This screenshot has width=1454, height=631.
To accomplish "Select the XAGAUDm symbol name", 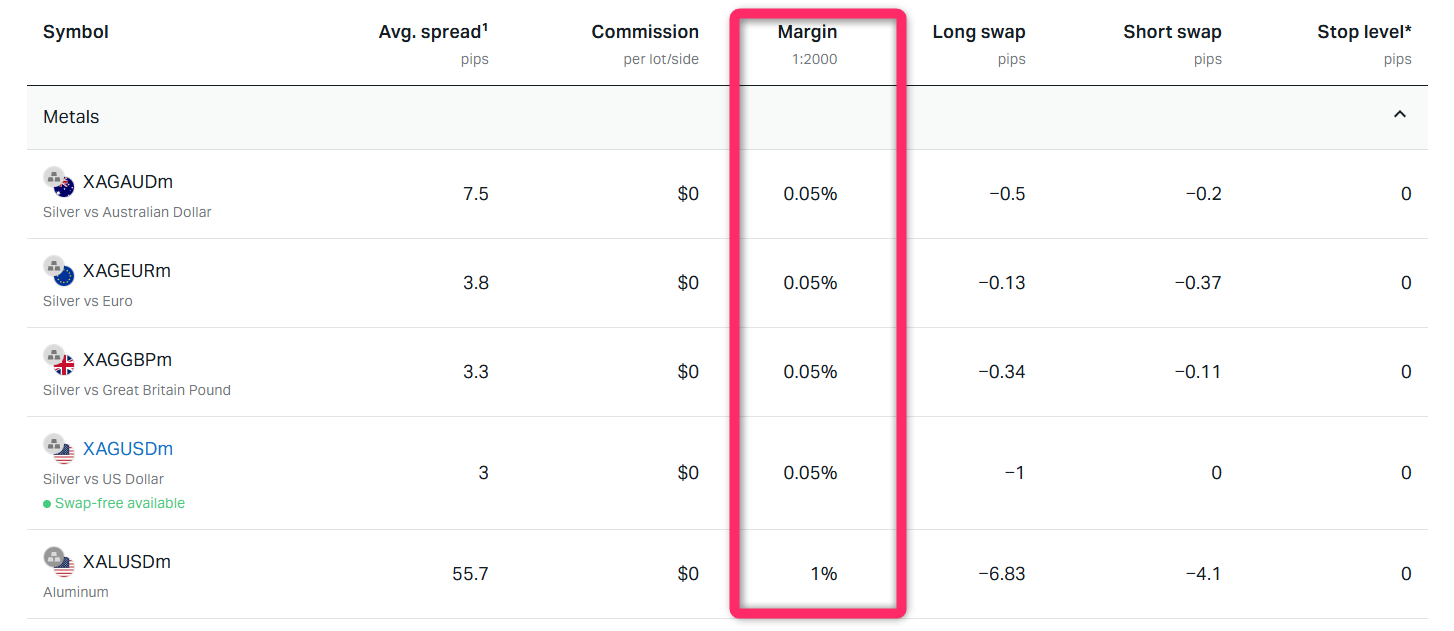I will [128, 182].
